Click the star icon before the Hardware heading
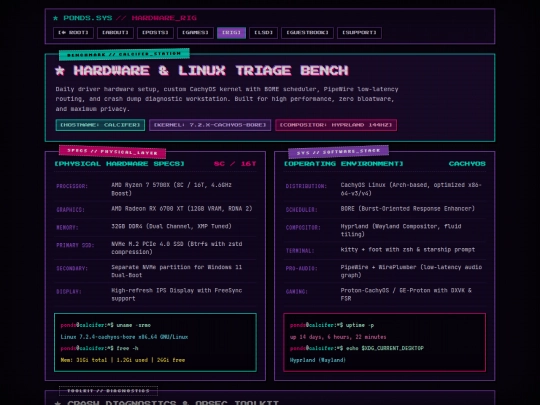This screenshot has height=405, width=540. (60, 71)
